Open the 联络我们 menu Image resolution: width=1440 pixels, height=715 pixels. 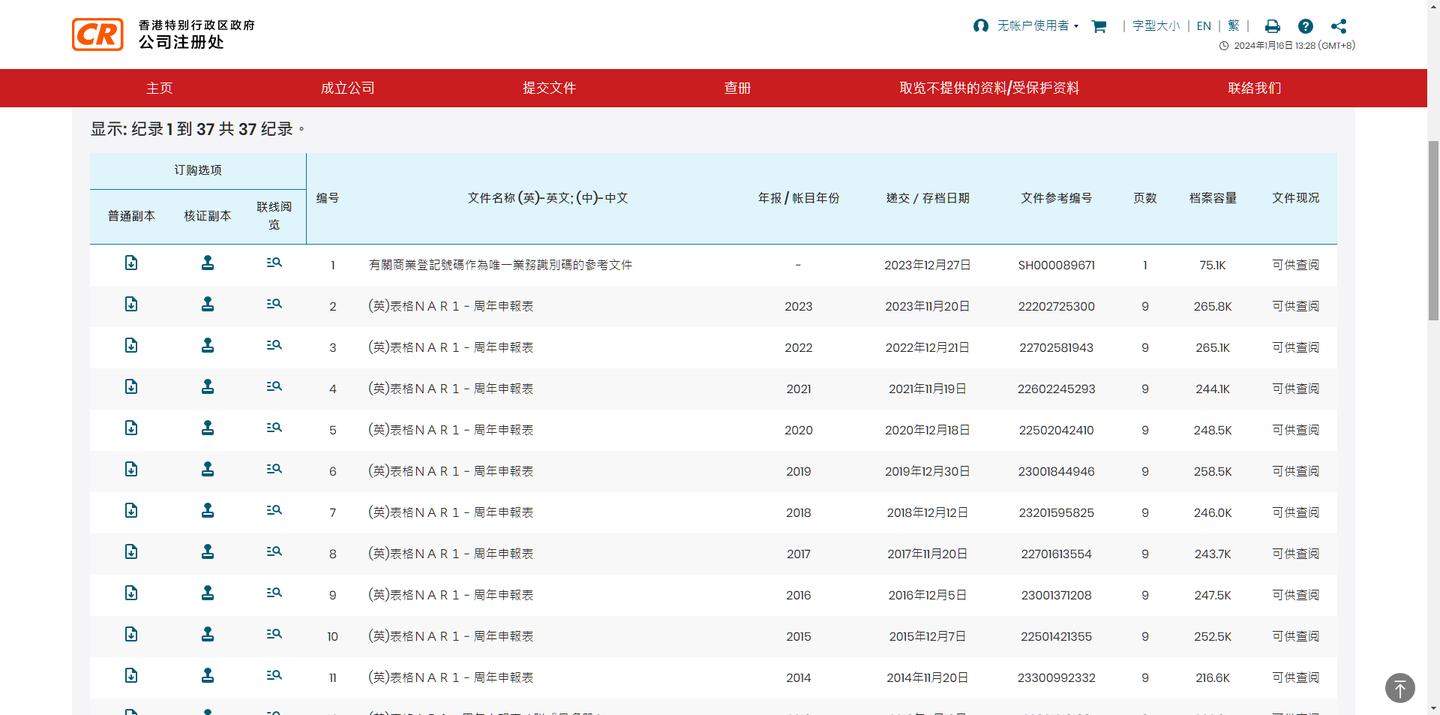[1254, 88]
